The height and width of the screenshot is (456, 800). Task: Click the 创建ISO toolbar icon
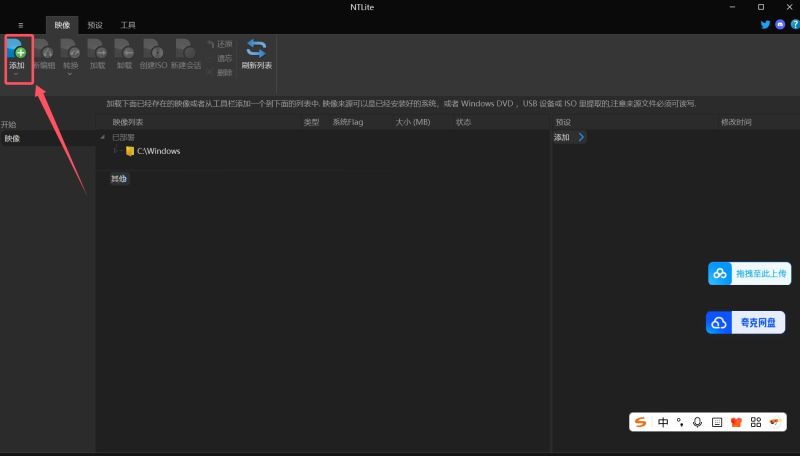153,49
